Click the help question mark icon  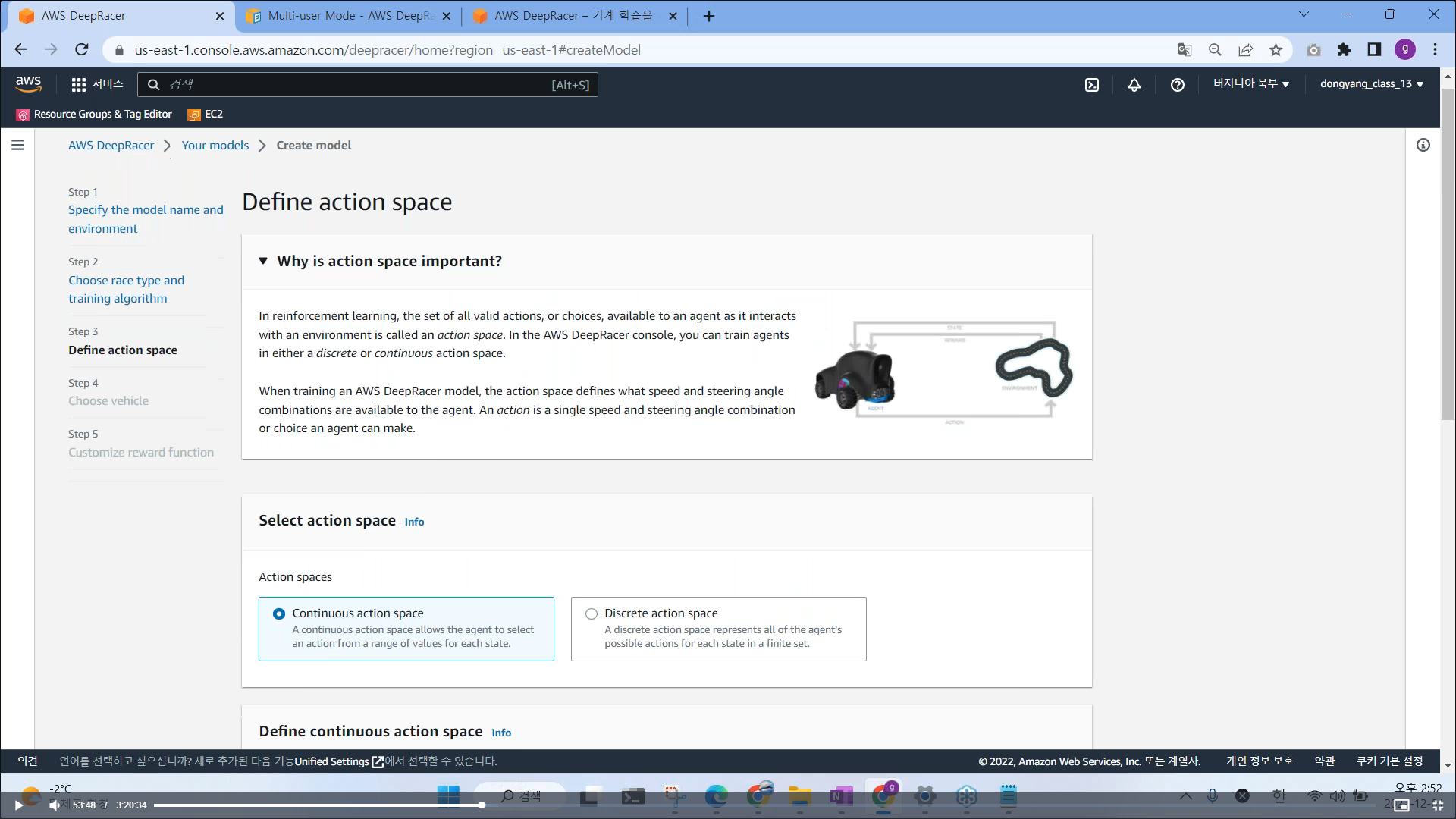tap(1177, 85)
